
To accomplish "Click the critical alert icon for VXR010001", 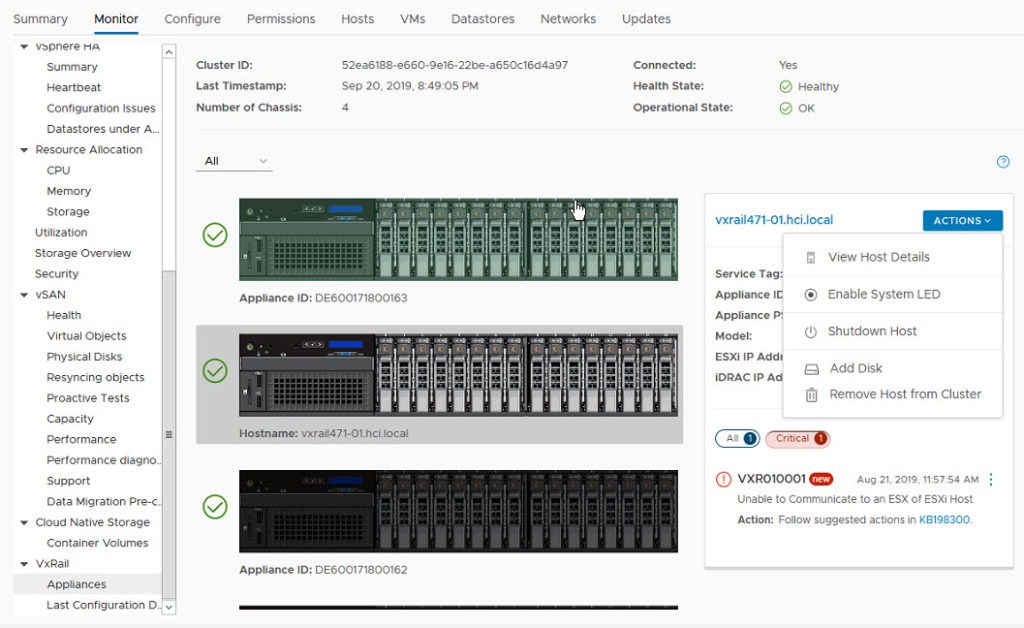I will [x=724, y=479].
